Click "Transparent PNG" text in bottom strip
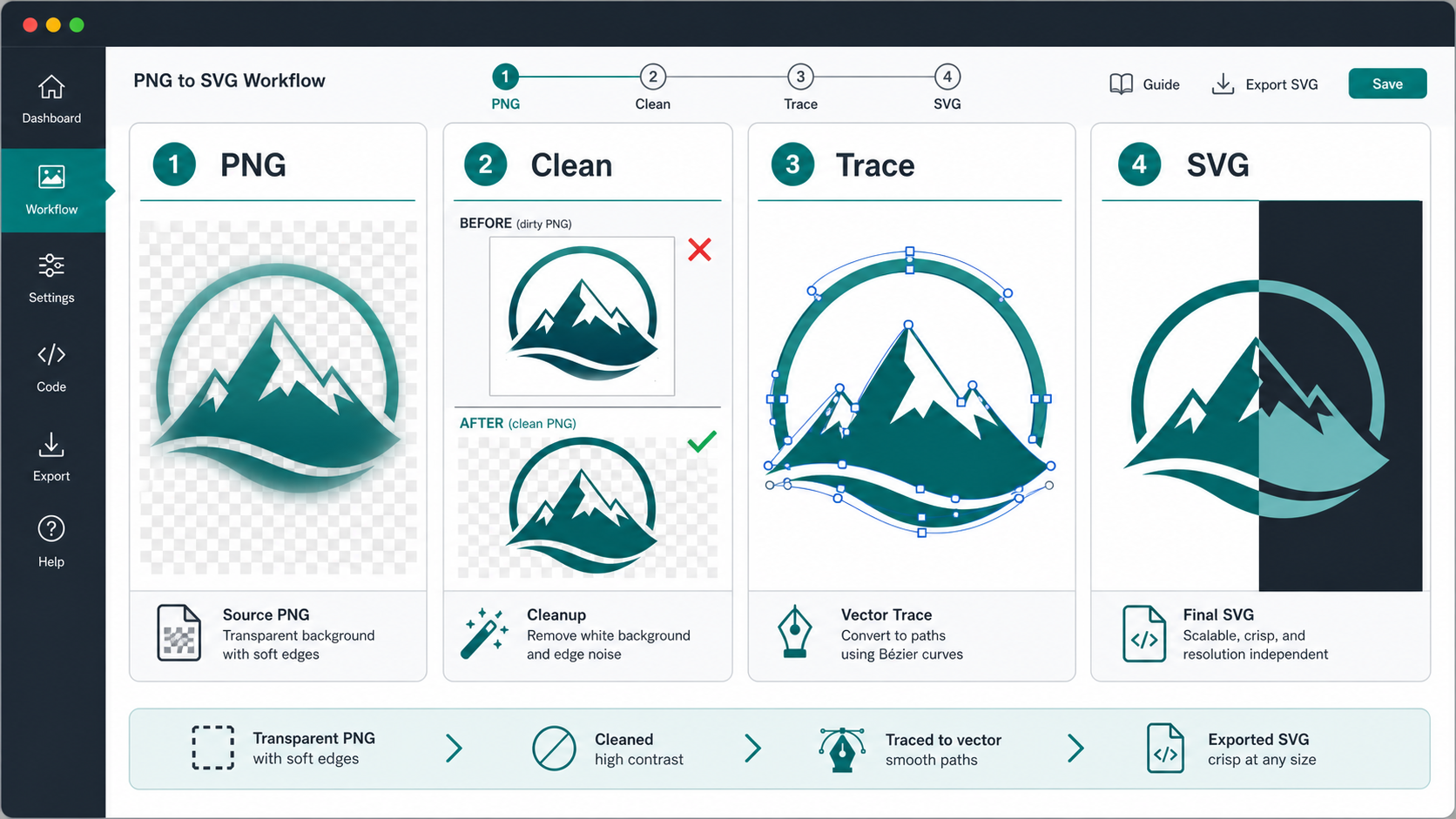Screen dimensions: 1456x819 313,738
